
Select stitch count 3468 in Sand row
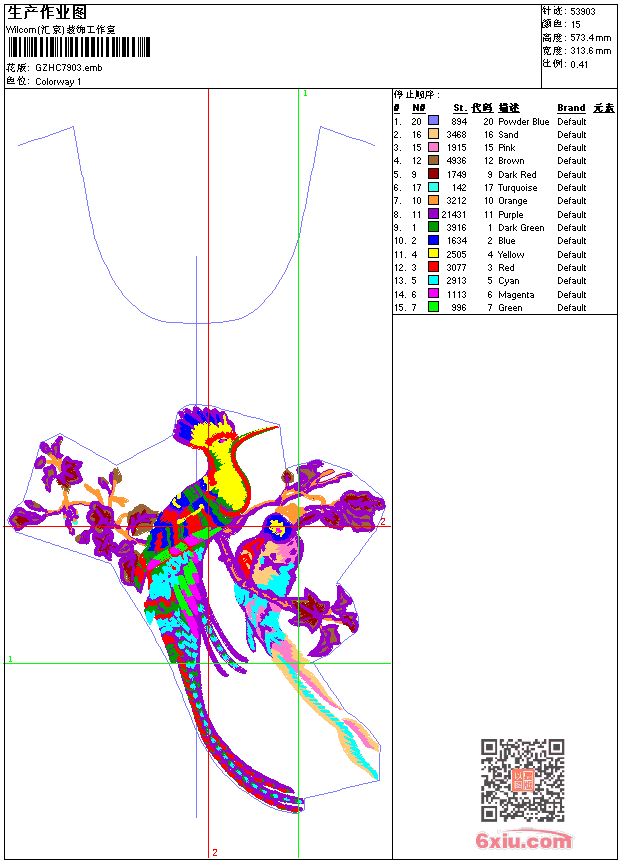(x=456, y=135)
